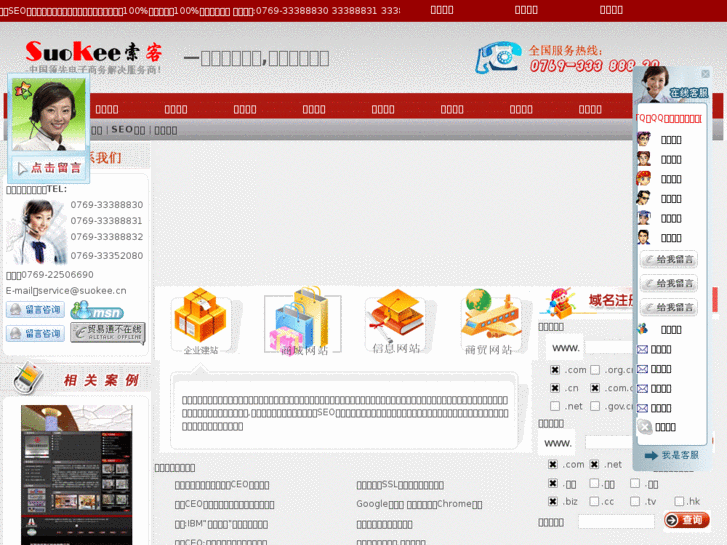Click the blue telephone hotline icon
This screenshot has height=545, width=727.
498,58
